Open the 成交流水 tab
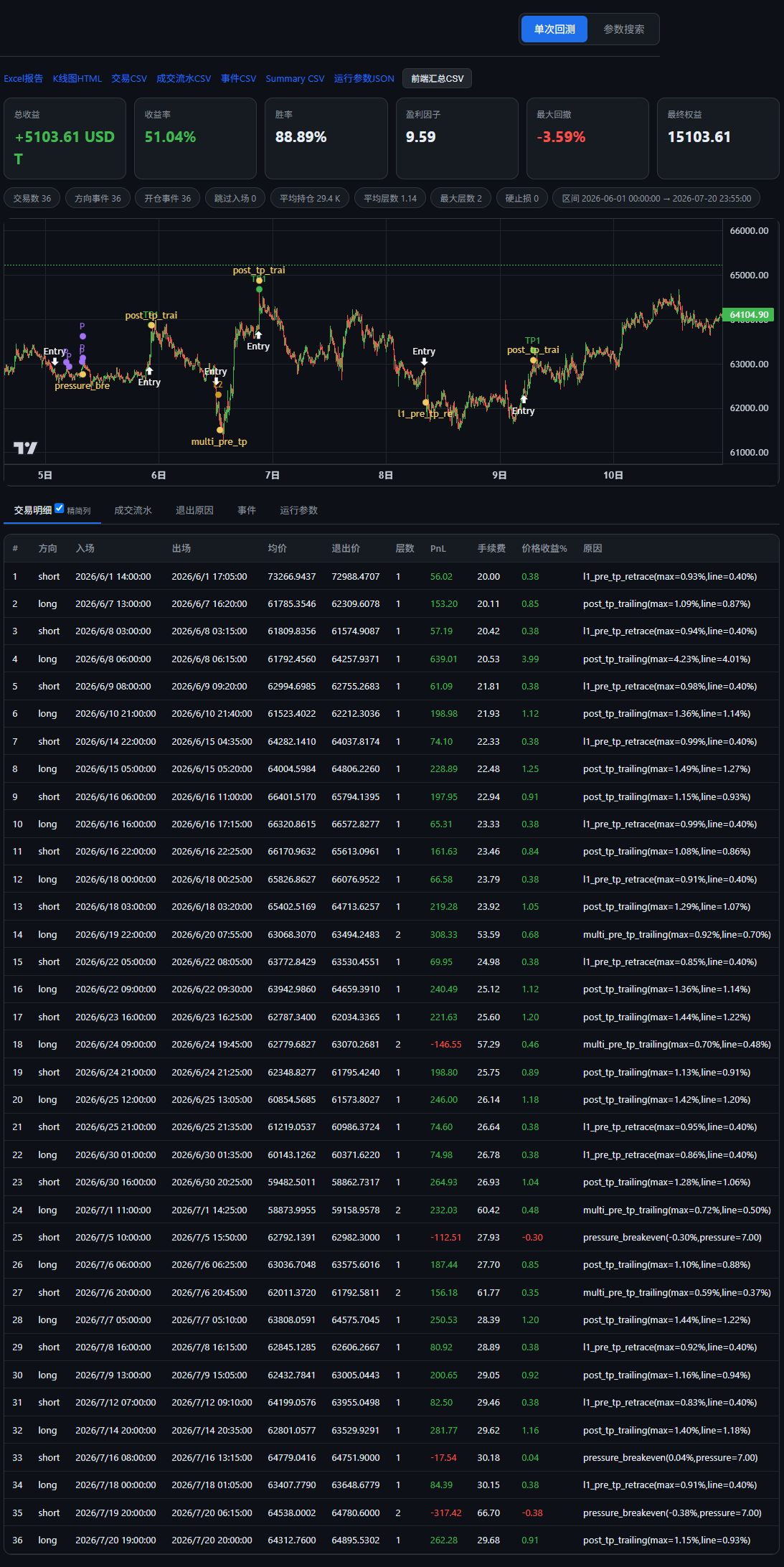The height and width of the screenshot is (1567, 784). click(133, 510)
